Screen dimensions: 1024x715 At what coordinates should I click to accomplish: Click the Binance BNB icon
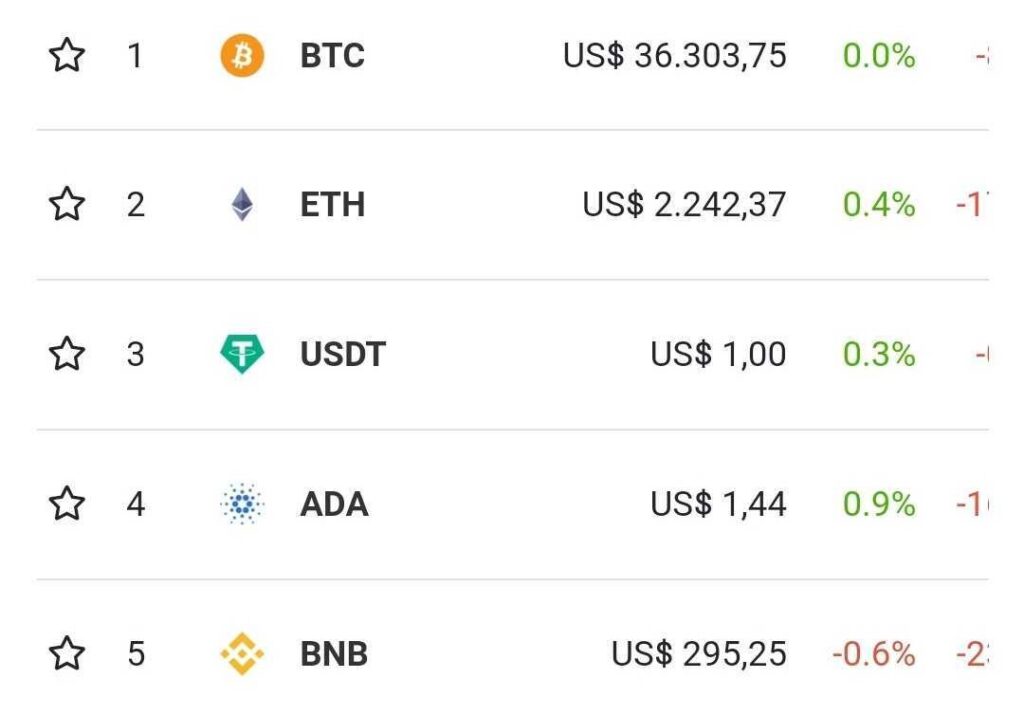242,654
